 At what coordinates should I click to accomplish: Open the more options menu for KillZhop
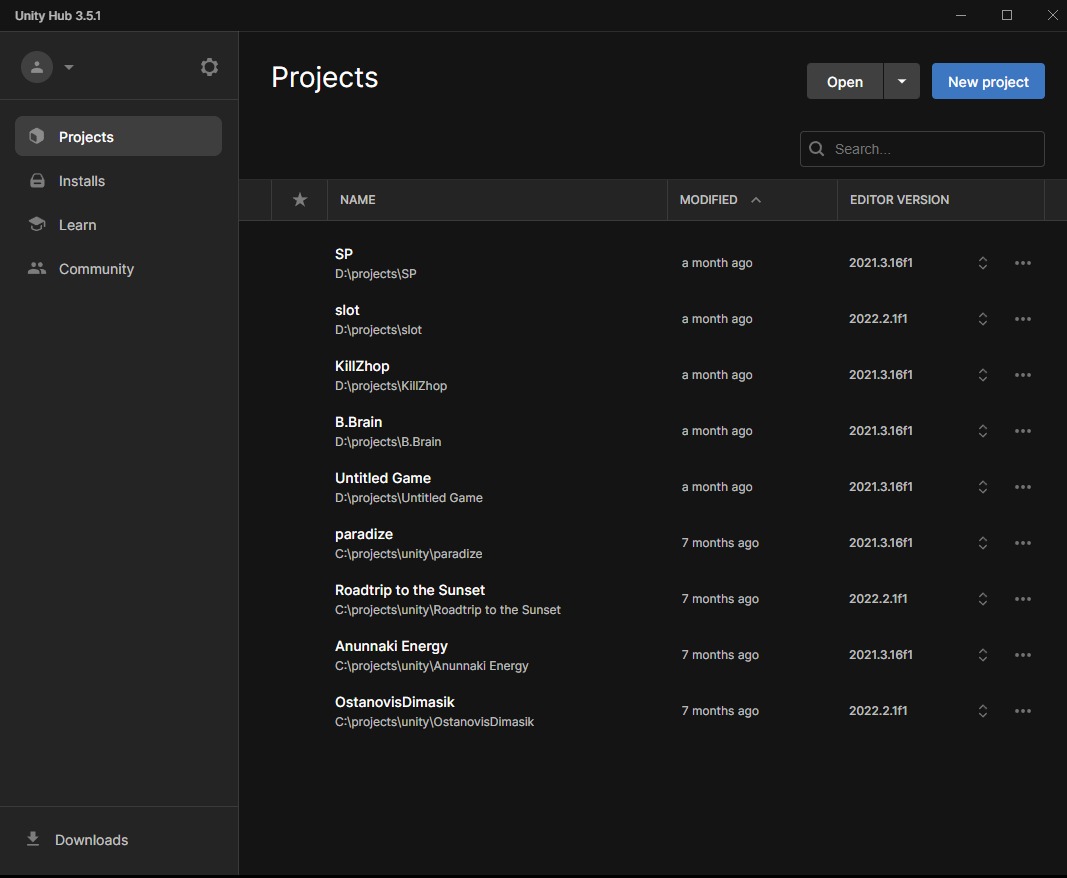coord(1023,374)
